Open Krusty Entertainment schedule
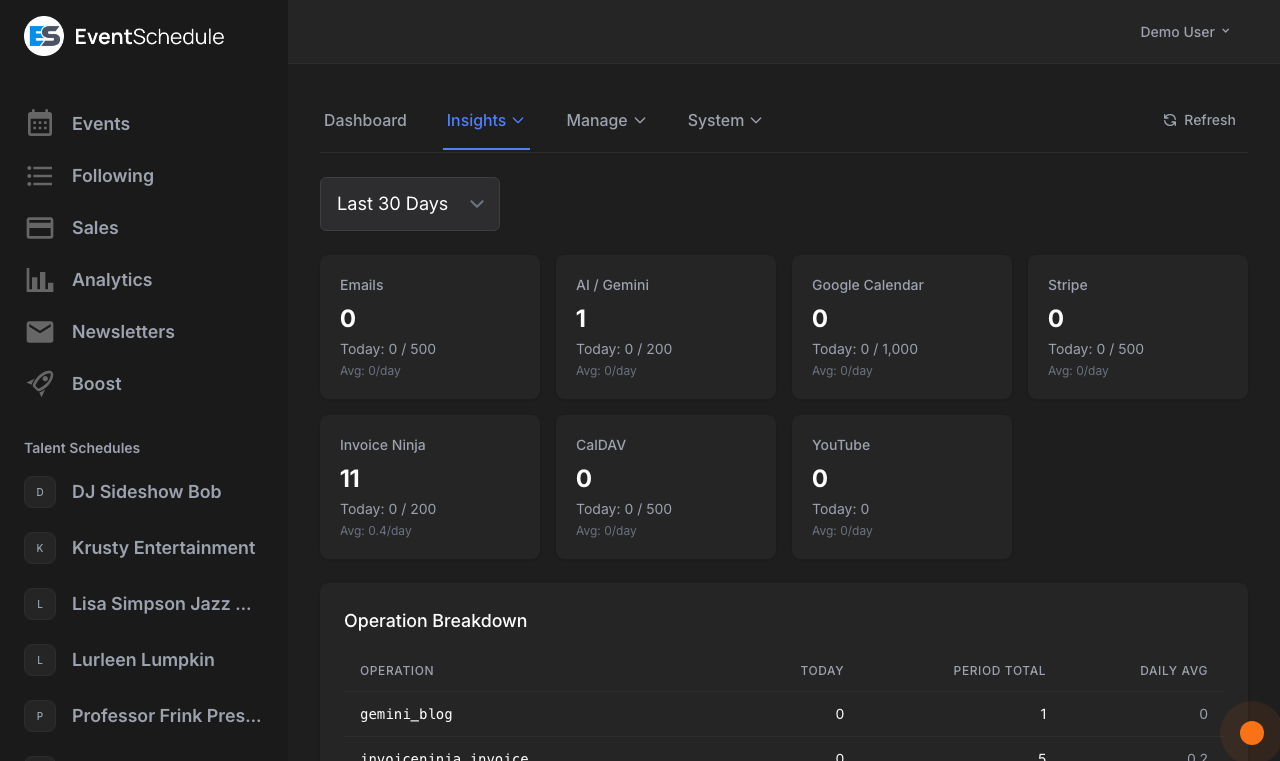This screenshot has width=1280, height=761. pos(164,548)
